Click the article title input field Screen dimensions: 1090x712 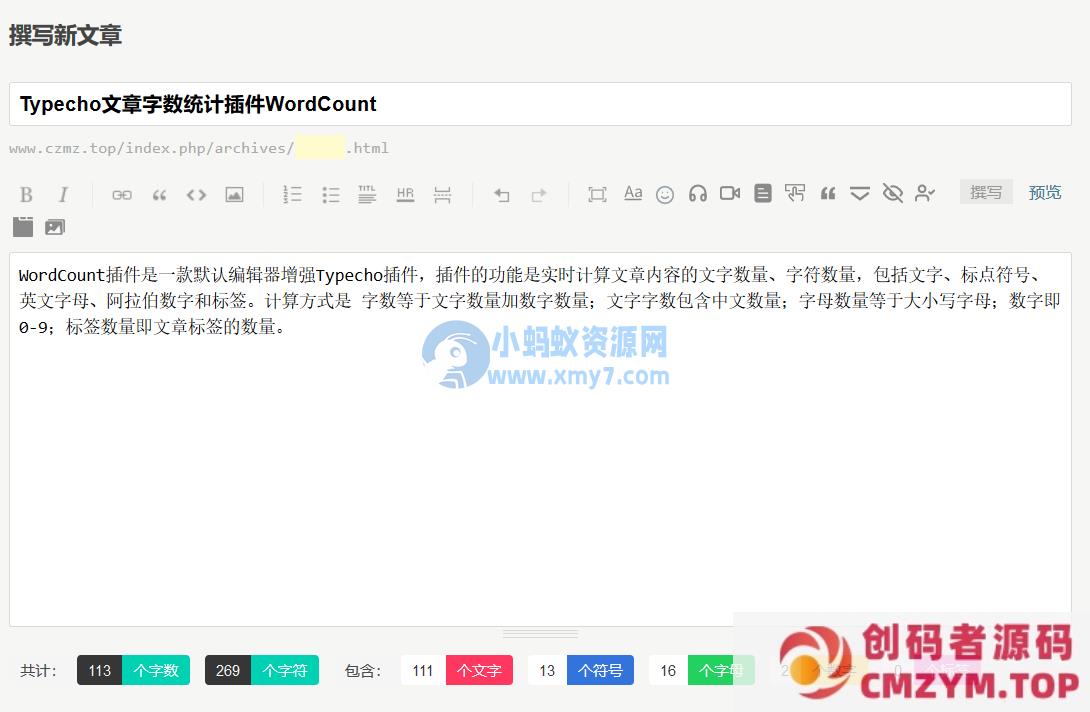pyautogui.click(x=540, y=104)
